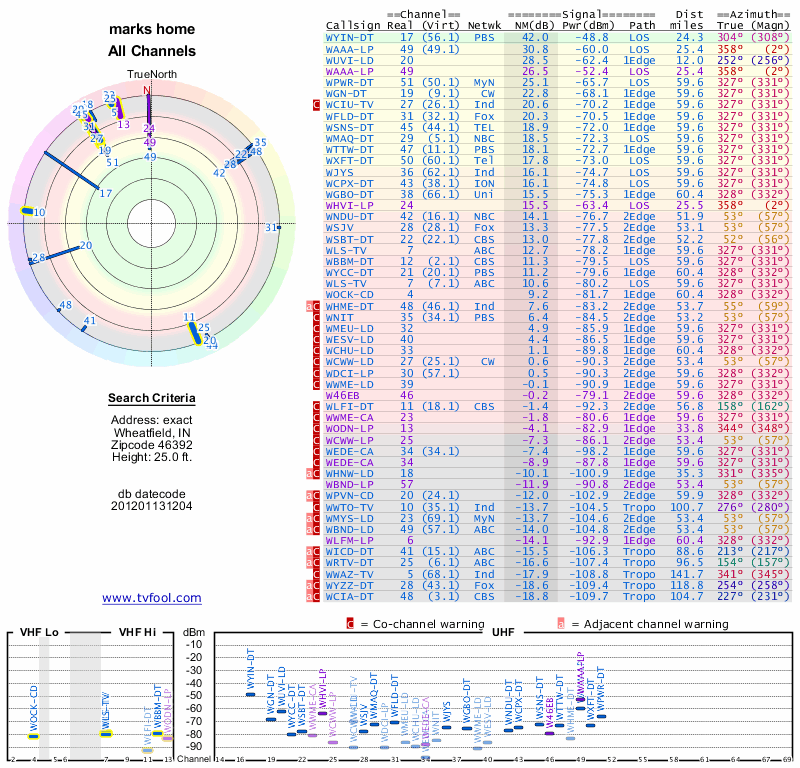This screenshot has height=768, width=800.
Task: Click the adjacent-channel 'a' icon beside WPVN-CD
Action: pyautogui.click(x=309, y=496)
